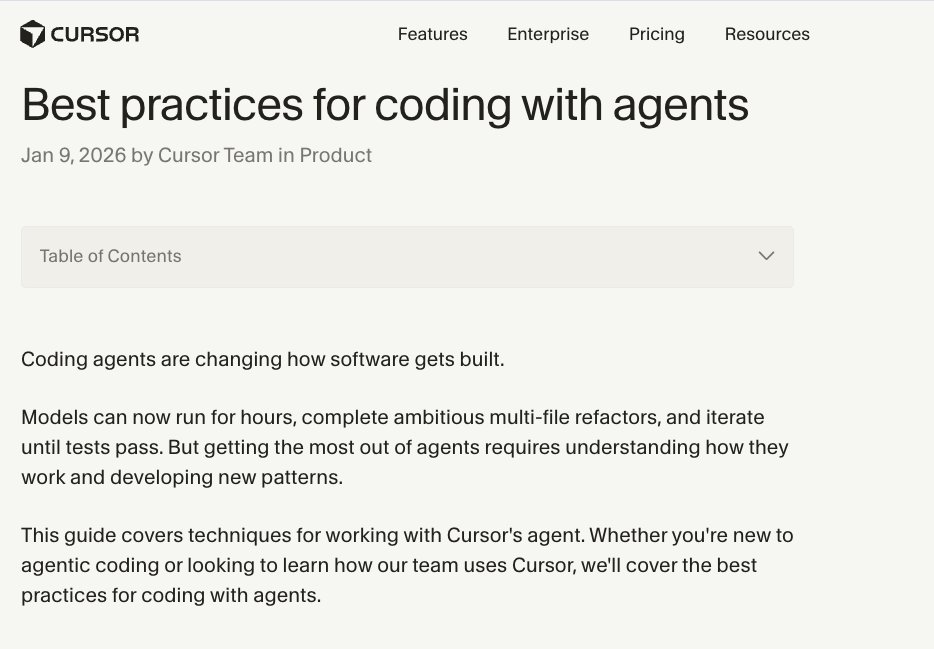Click the chevron on the Table of Contents bar

click(x=766, y=256)
